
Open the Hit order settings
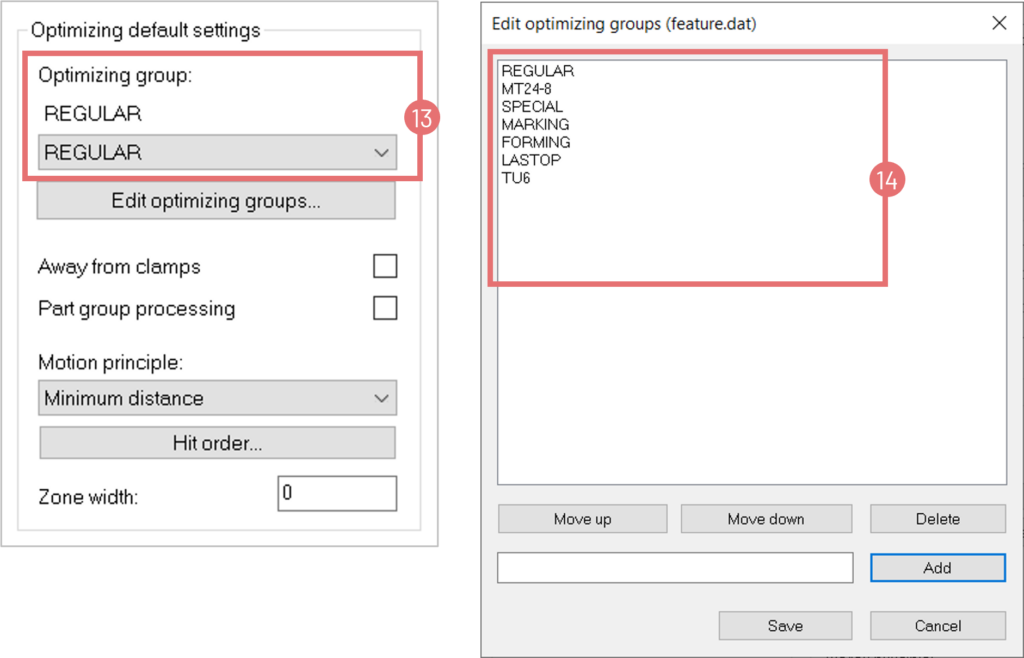coord(217,442)
